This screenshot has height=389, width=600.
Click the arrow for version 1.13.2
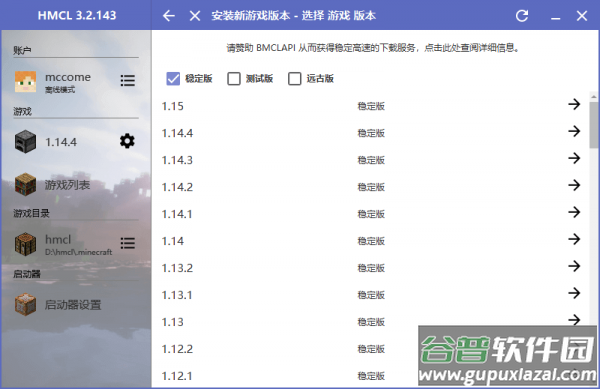[x=574, y=266]
